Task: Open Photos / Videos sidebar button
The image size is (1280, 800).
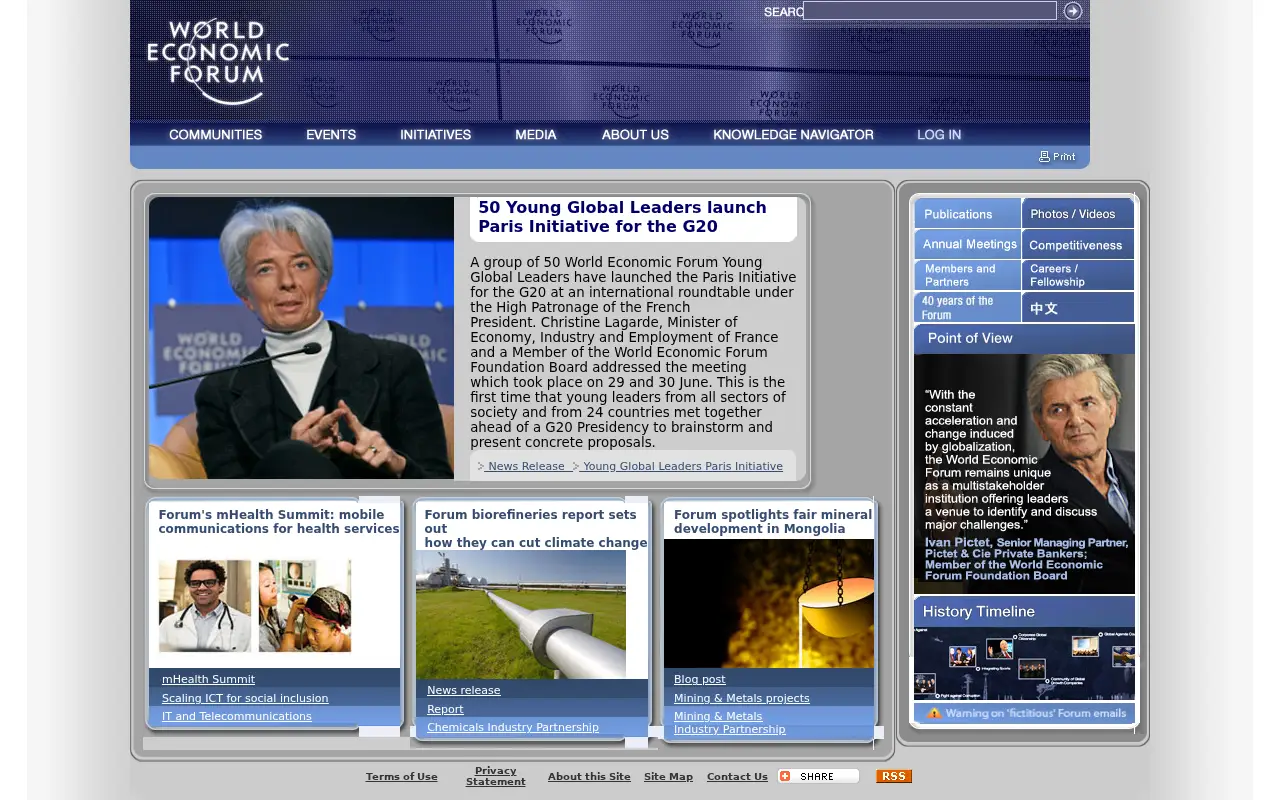Action: [x=1078, y=213]
